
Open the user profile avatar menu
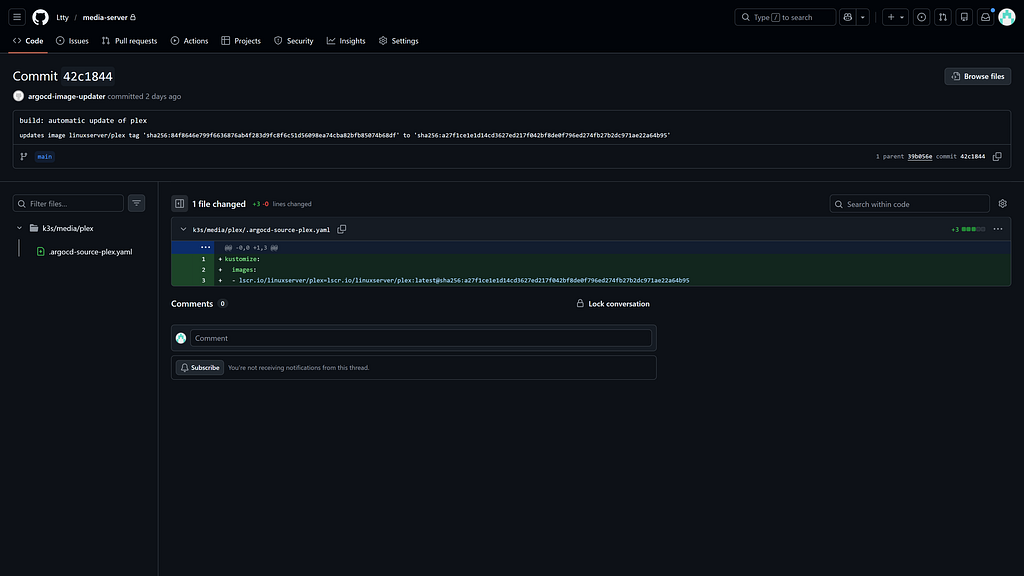point(1006,17)
